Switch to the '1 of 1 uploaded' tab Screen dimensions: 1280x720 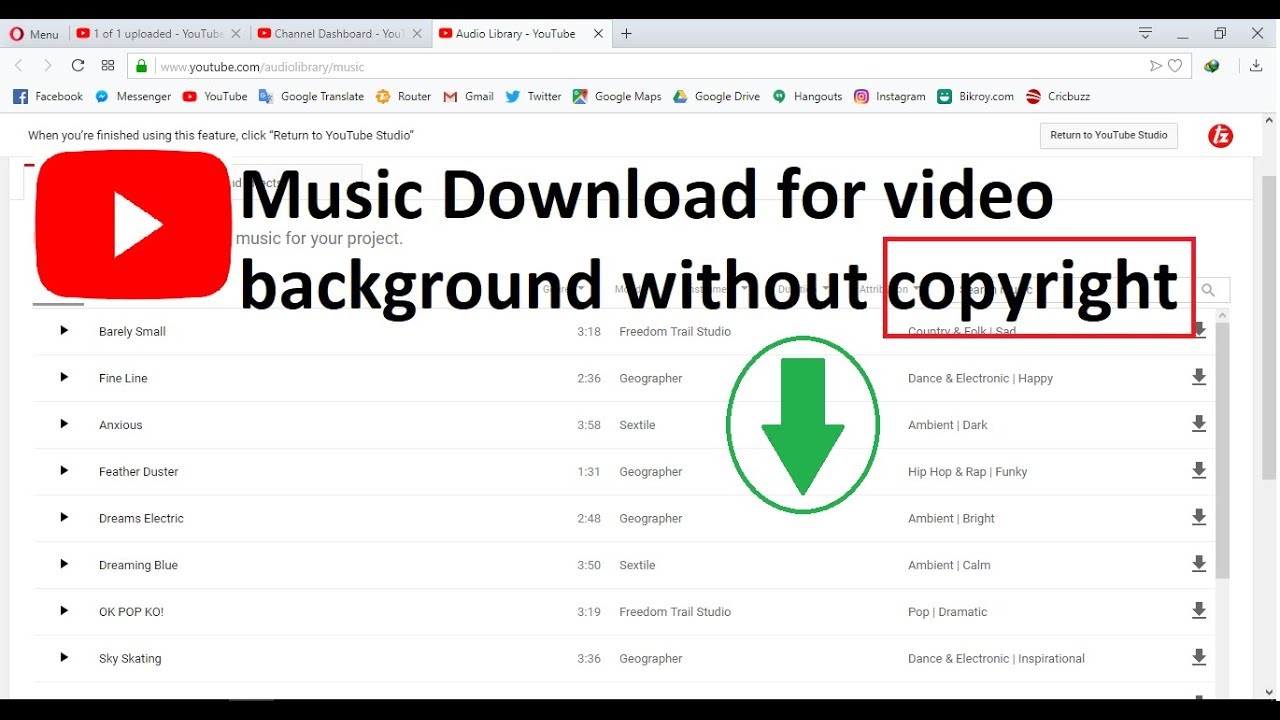point(158,34)
